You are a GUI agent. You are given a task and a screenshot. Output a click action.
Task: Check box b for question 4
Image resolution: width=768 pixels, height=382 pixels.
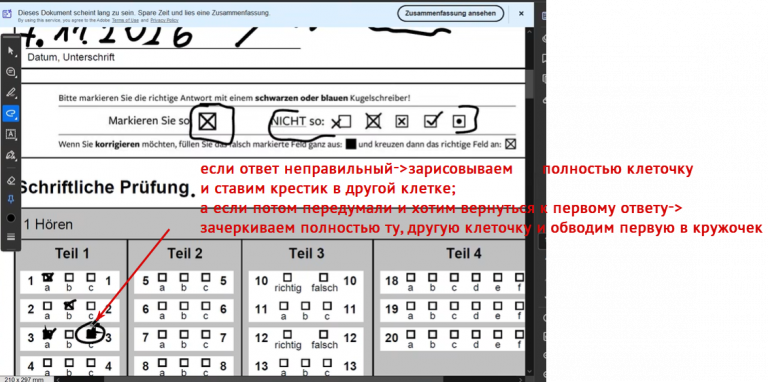pos(70,362)
